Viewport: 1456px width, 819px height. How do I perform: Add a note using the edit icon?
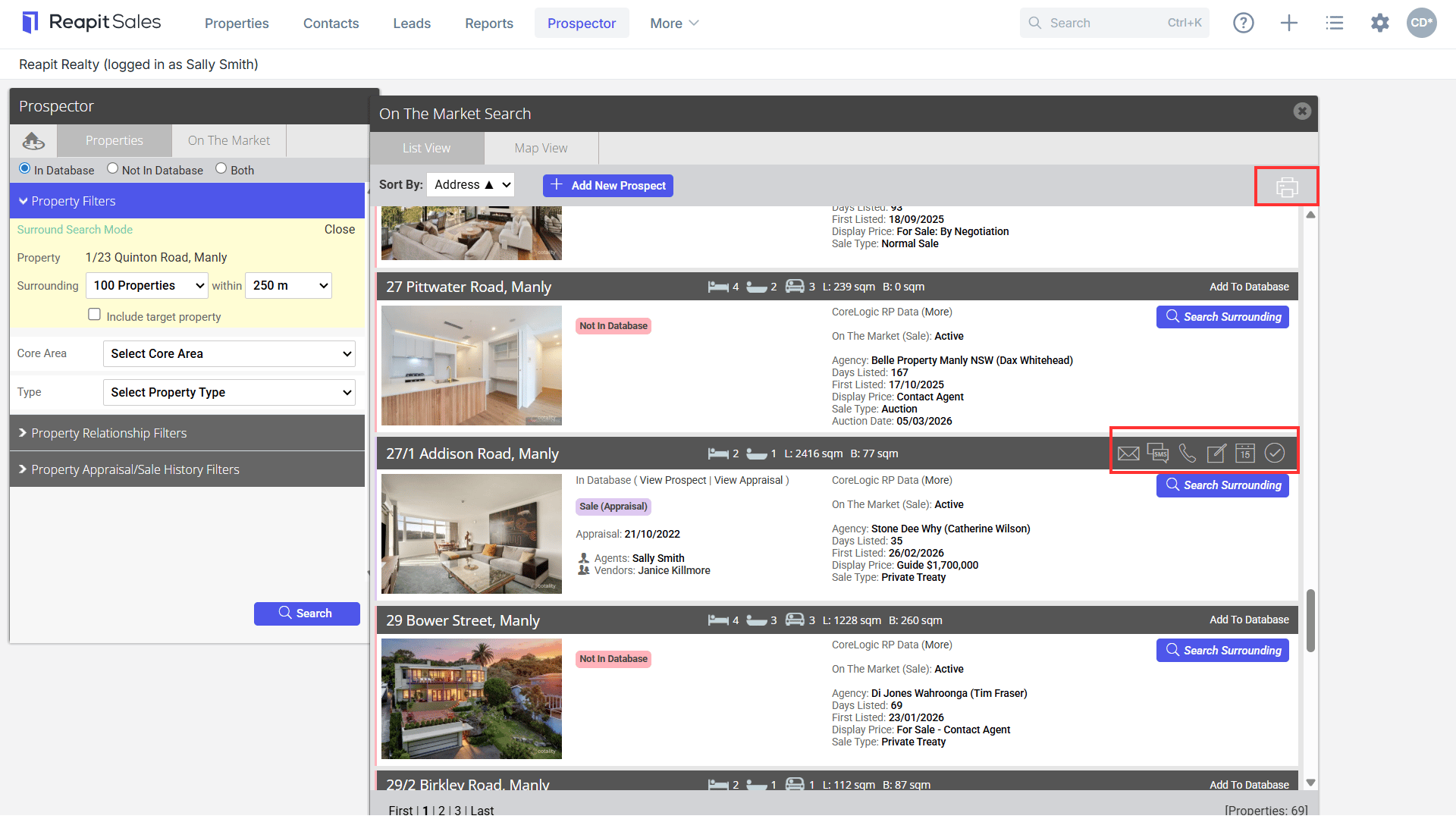tap(1216, 453)
